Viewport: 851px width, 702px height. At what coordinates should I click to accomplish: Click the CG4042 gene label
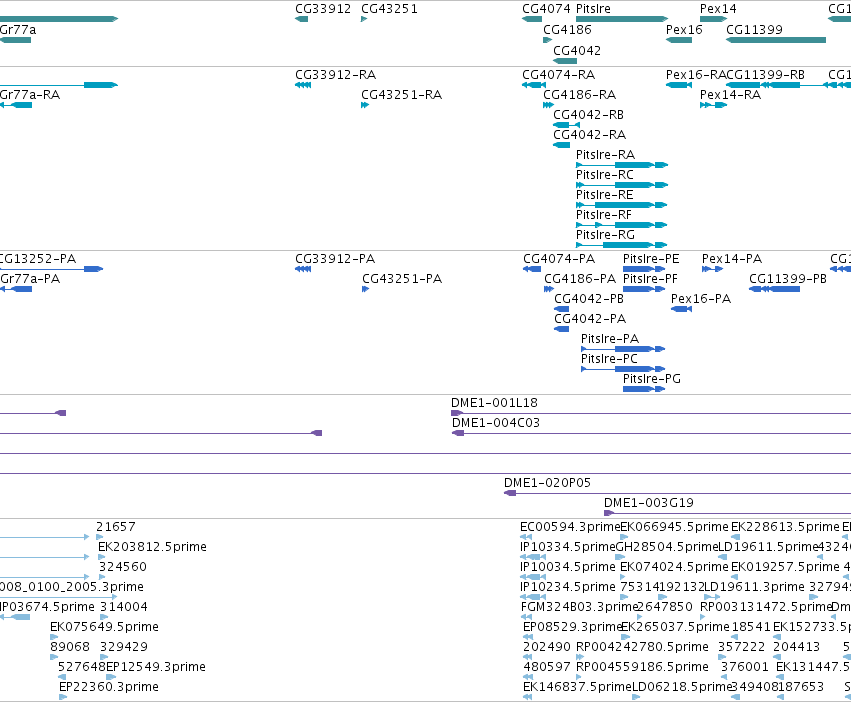(577, 51)
